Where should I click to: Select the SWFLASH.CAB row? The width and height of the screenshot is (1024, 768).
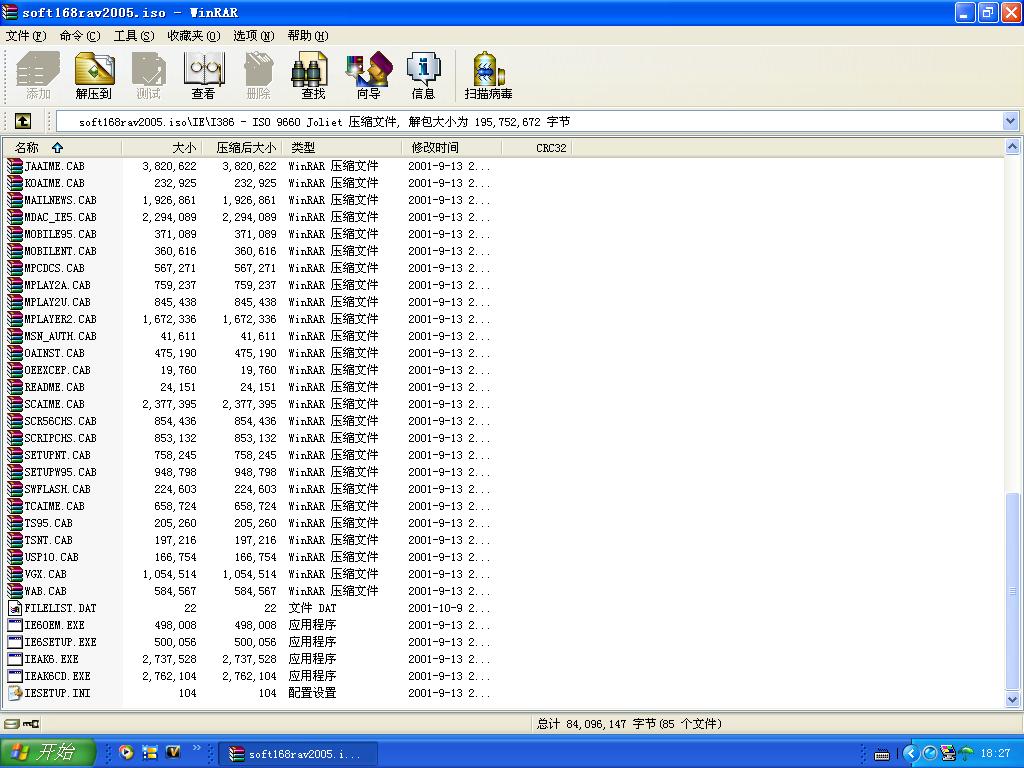click(248, 488)
